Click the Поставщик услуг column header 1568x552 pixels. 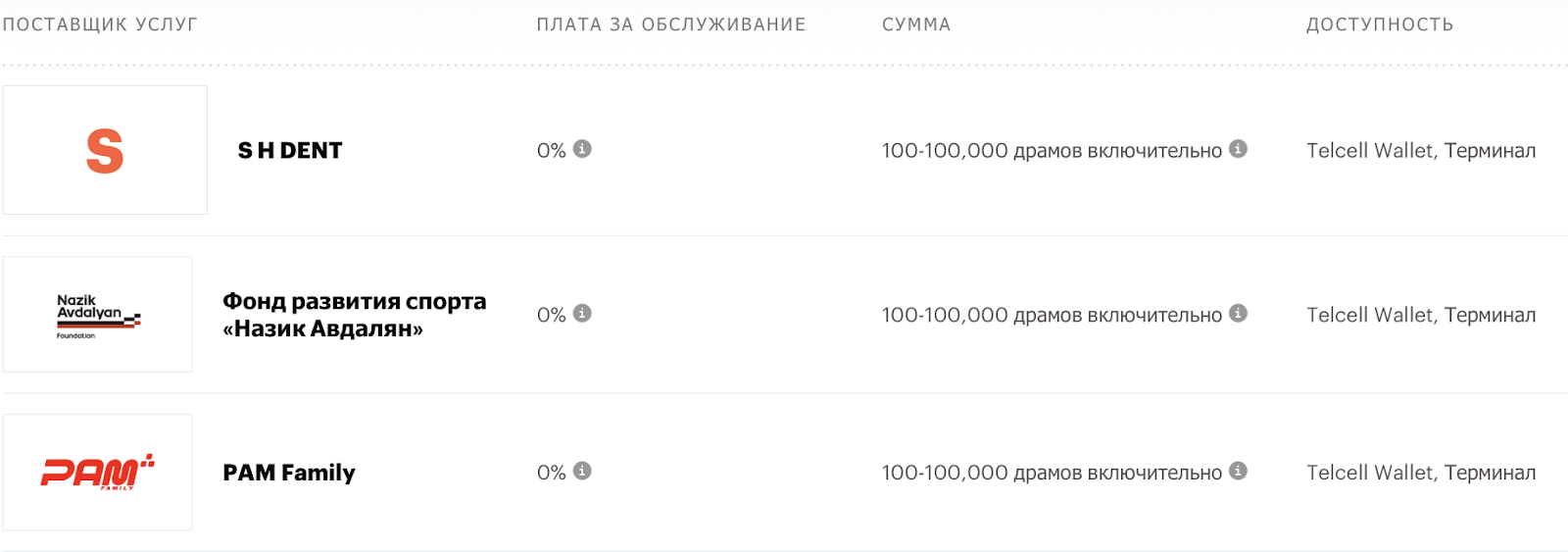pyautogui.click(x=100, y=25)
